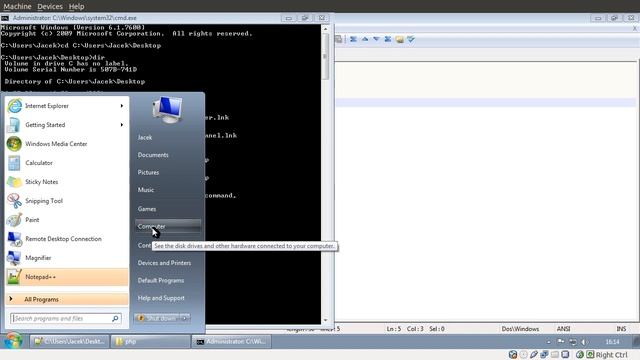Open the VirtualBox Machine menu
The image size is (640, 360).
[x=17, y=7]
